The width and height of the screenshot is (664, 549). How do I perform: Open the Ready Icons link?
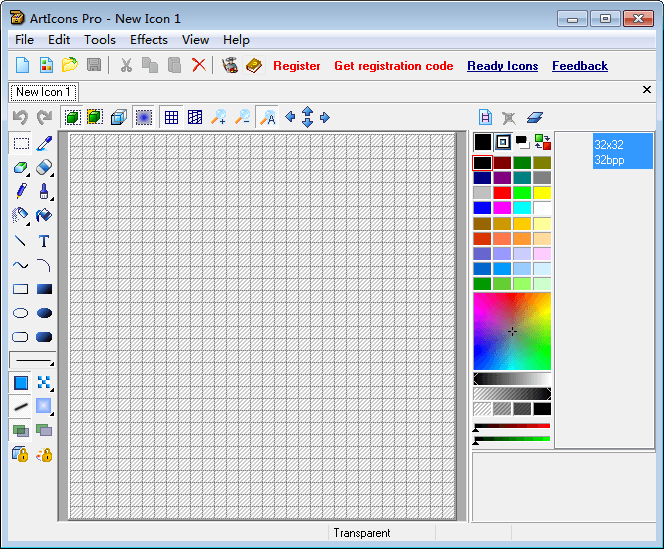502,66
